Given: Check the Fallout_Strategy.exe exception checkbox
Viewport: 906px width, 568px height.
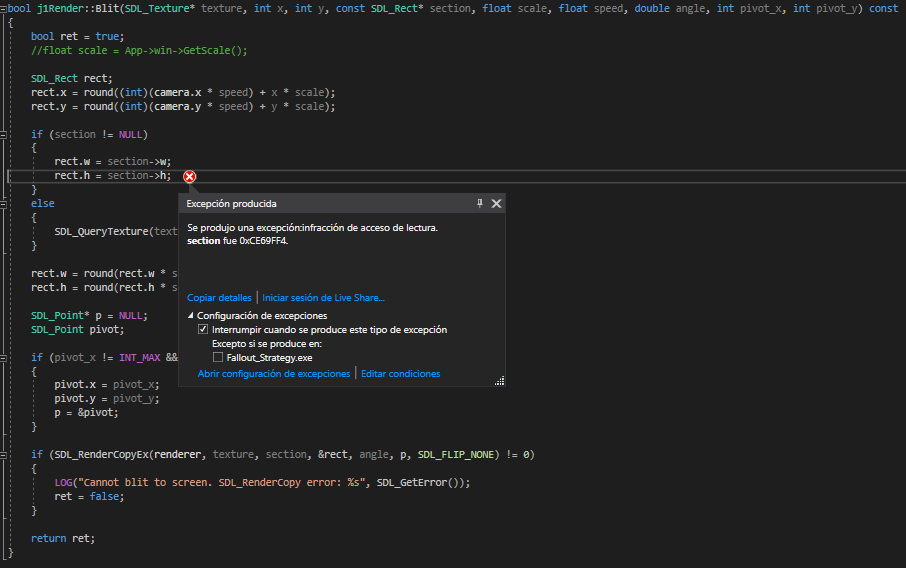Looking at the screenshot, I should [x=218, y=358].
